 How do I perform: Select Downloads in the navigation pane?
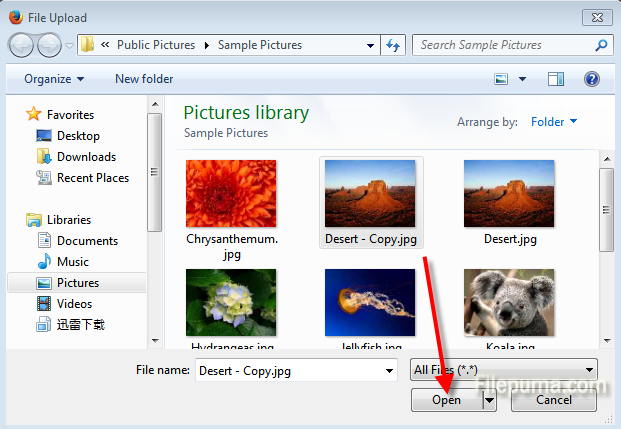coord(86,157)
